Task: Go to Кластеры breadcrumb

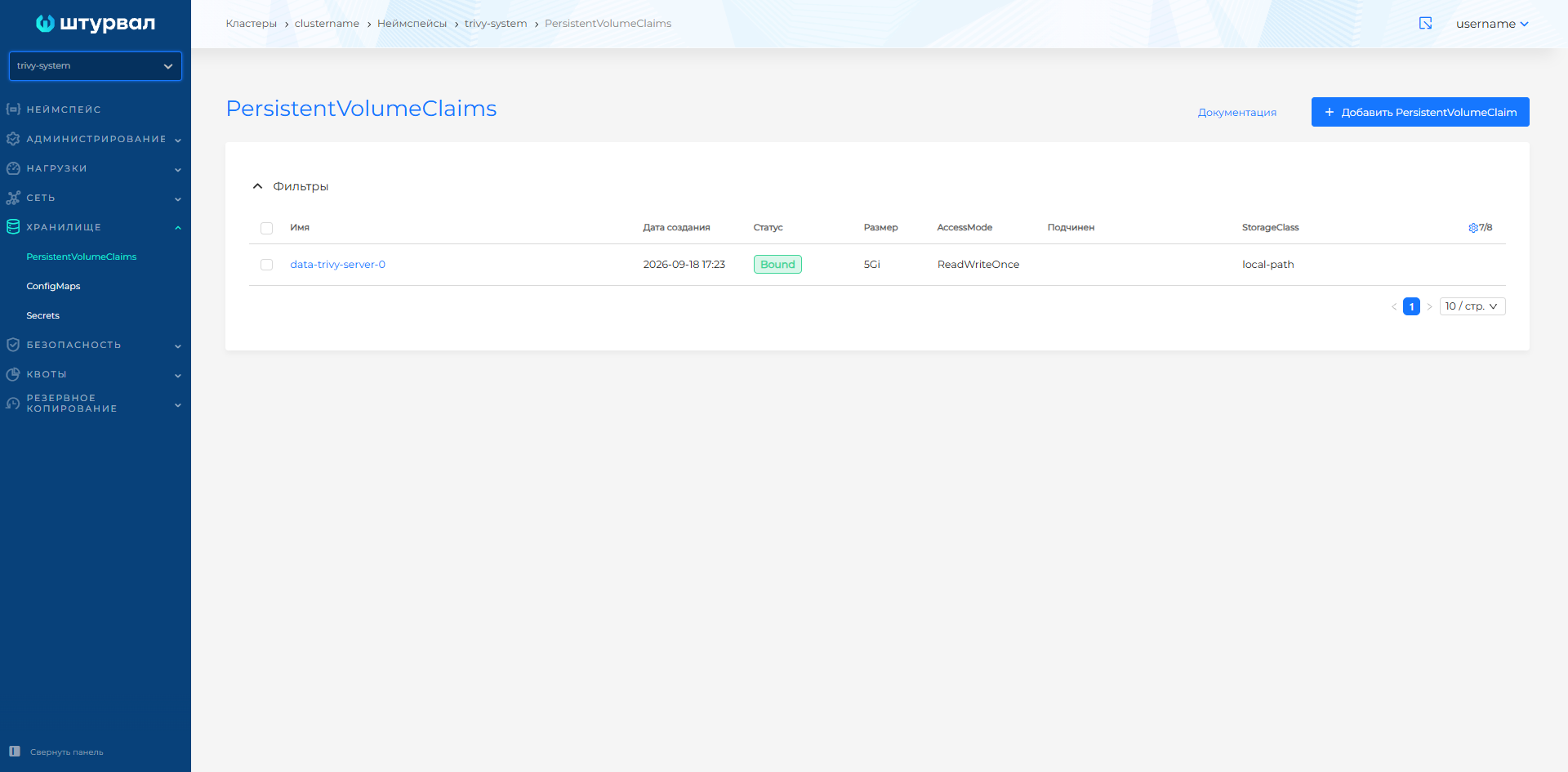Action: click(x=252, y=24)
